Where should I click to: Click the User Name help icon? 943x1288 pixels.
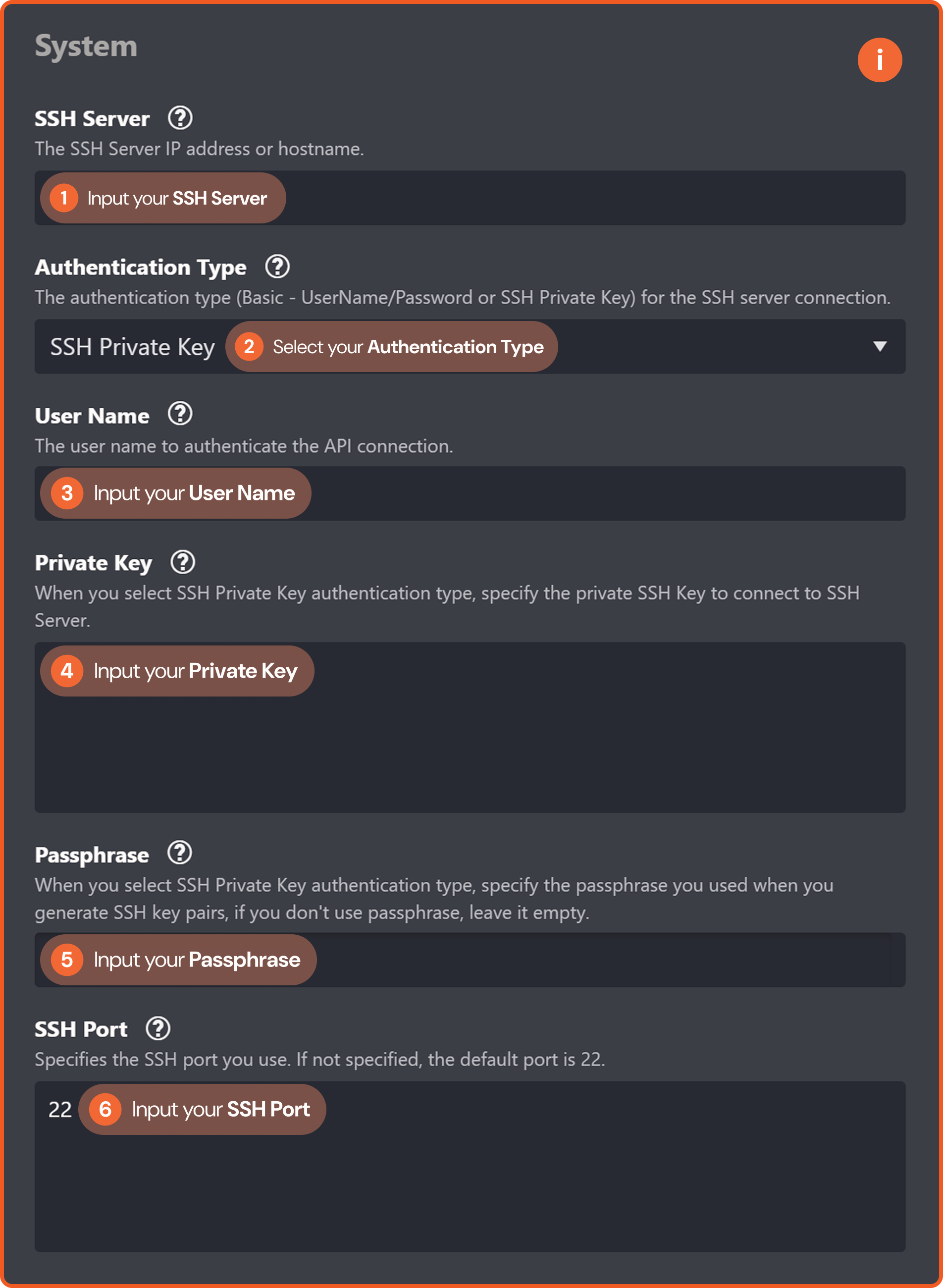coord(180,414)
